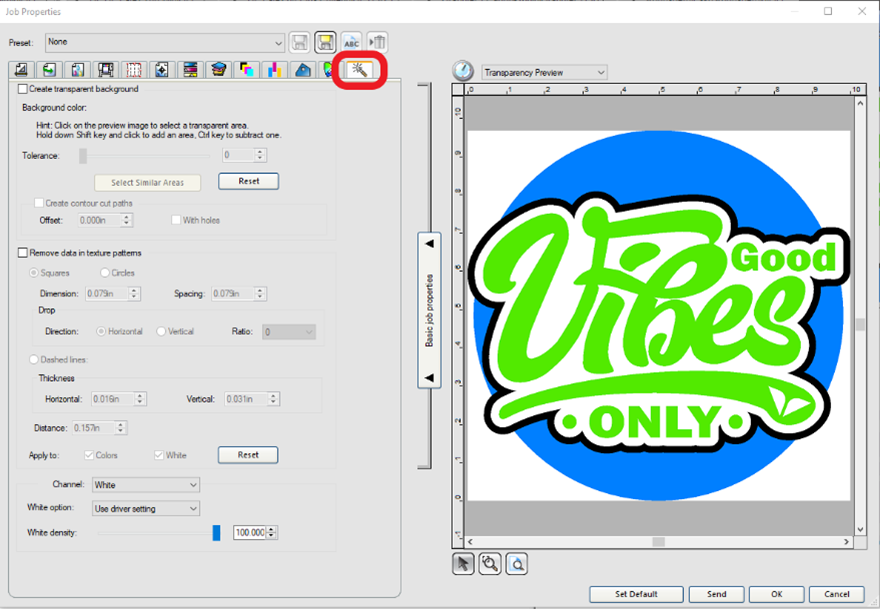880x609 pixels.
Task: Select the arrow pointer tool below preview
Action: 463,564
